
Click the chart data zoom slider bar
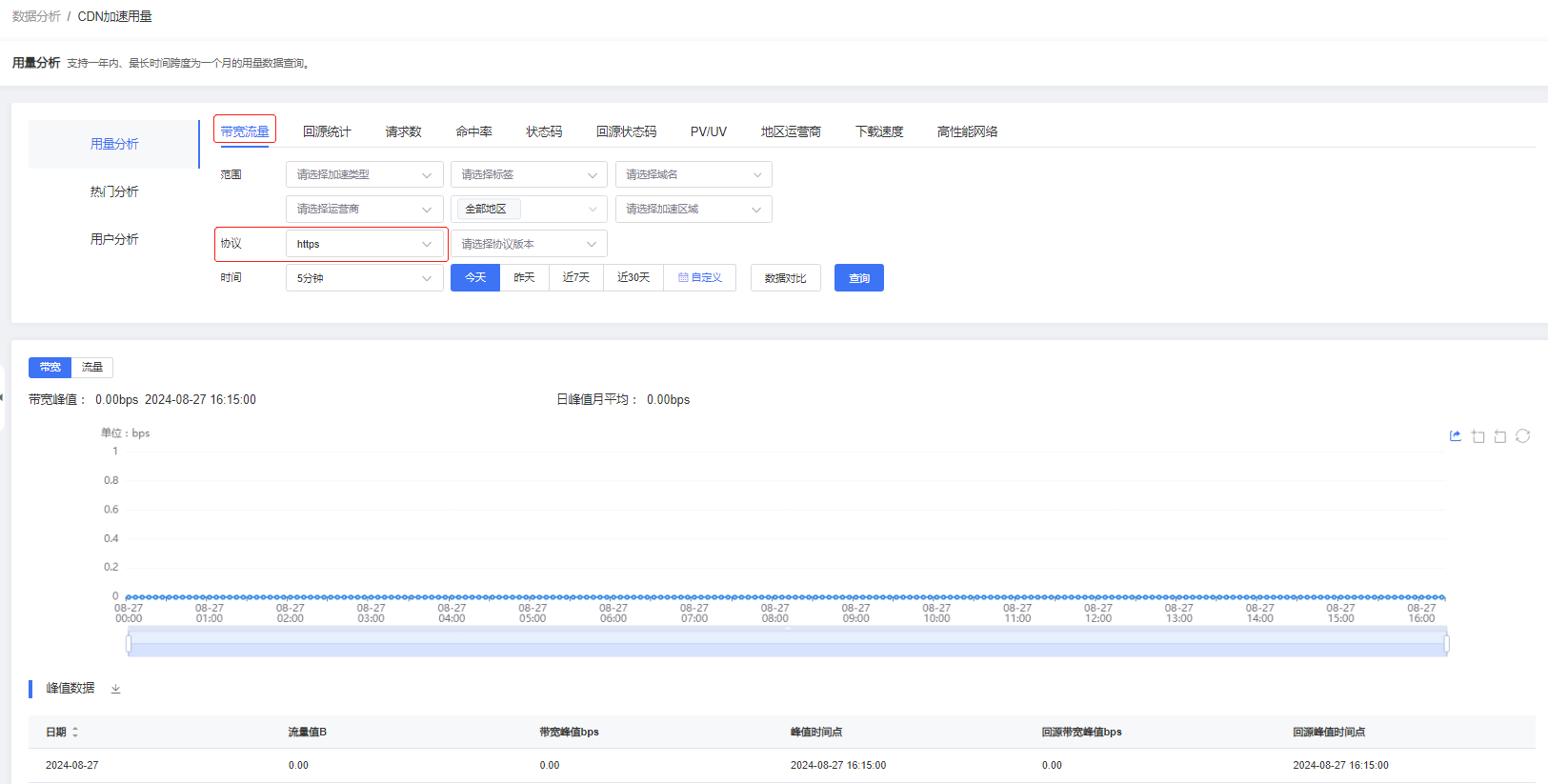[x=788, y=644]
